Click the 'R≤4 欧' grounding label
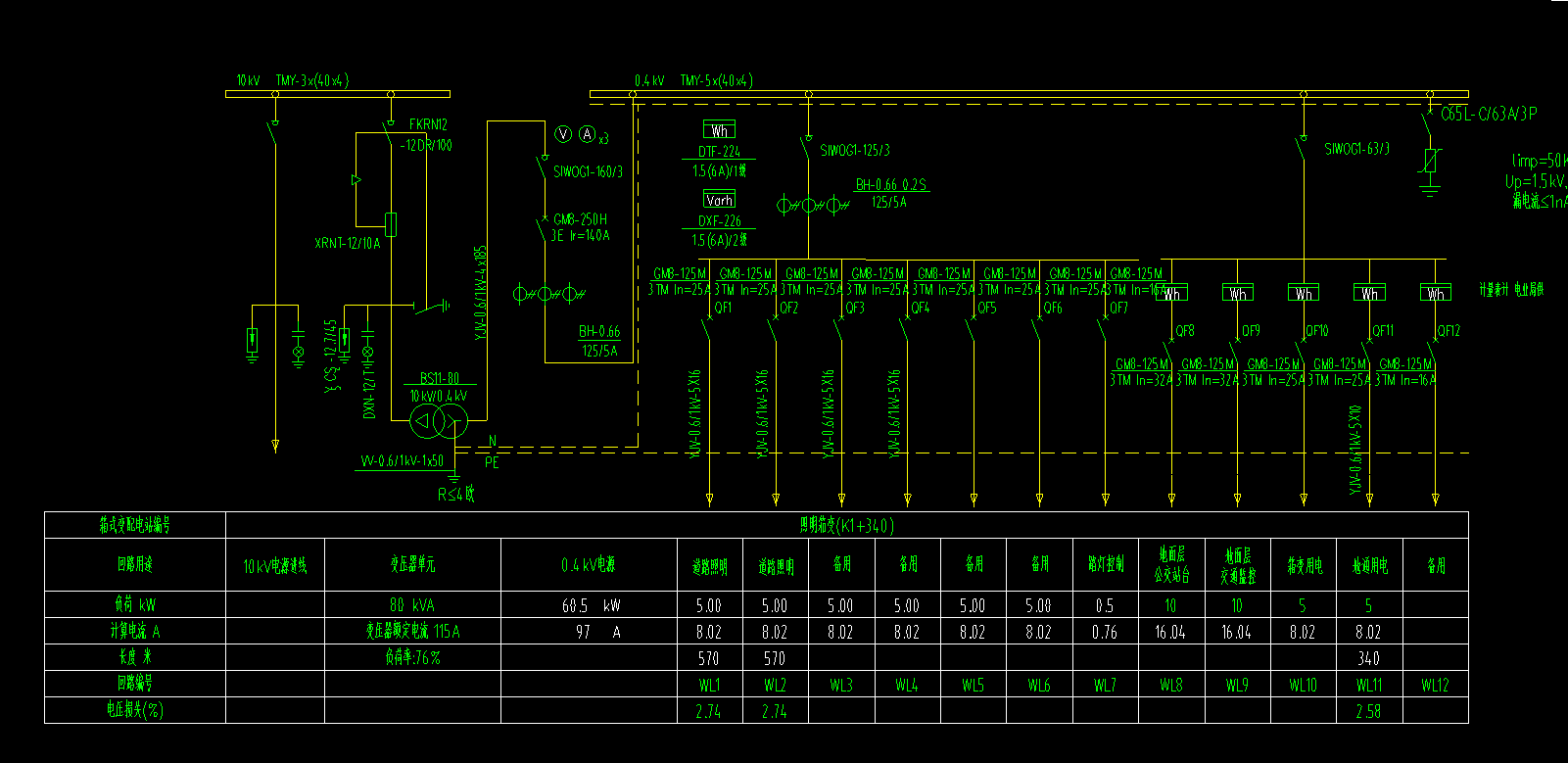 coord(456,494)
